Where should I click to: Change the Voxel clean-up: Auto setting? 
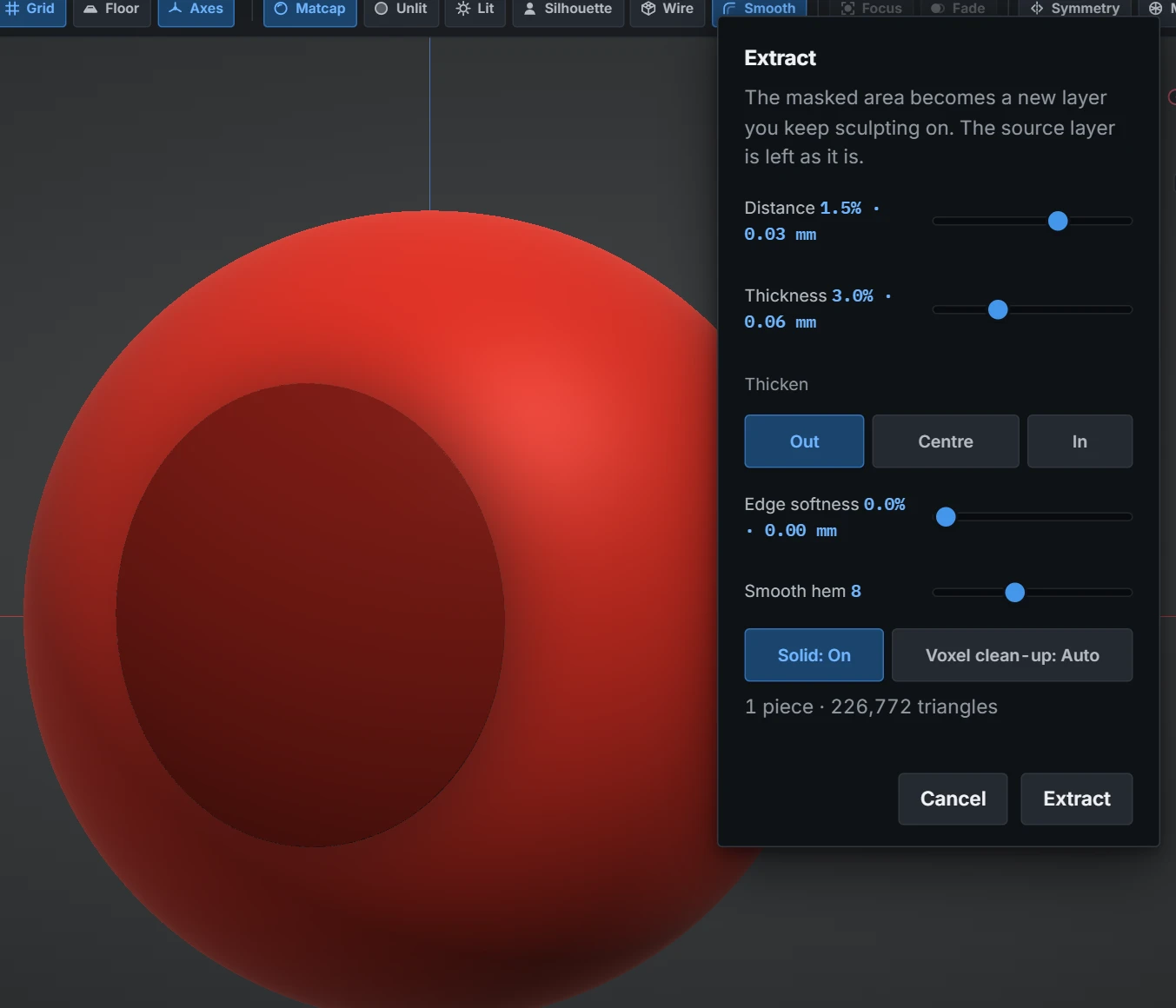pos(1013,655)
